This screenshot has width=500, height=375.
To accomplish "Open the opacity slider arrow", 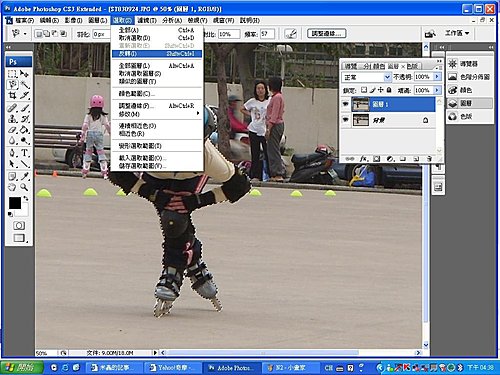I will click(437, 77).
